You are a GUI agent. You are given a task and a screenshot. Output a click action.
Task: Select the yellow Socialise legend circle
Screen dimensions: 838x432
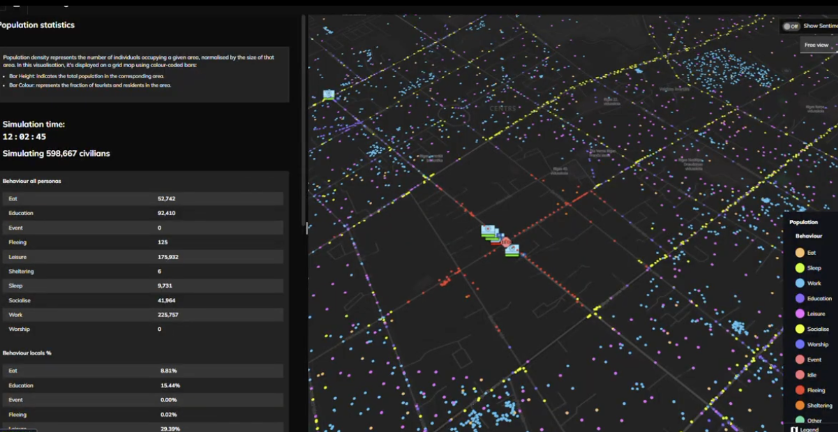[x=798, y=328]
